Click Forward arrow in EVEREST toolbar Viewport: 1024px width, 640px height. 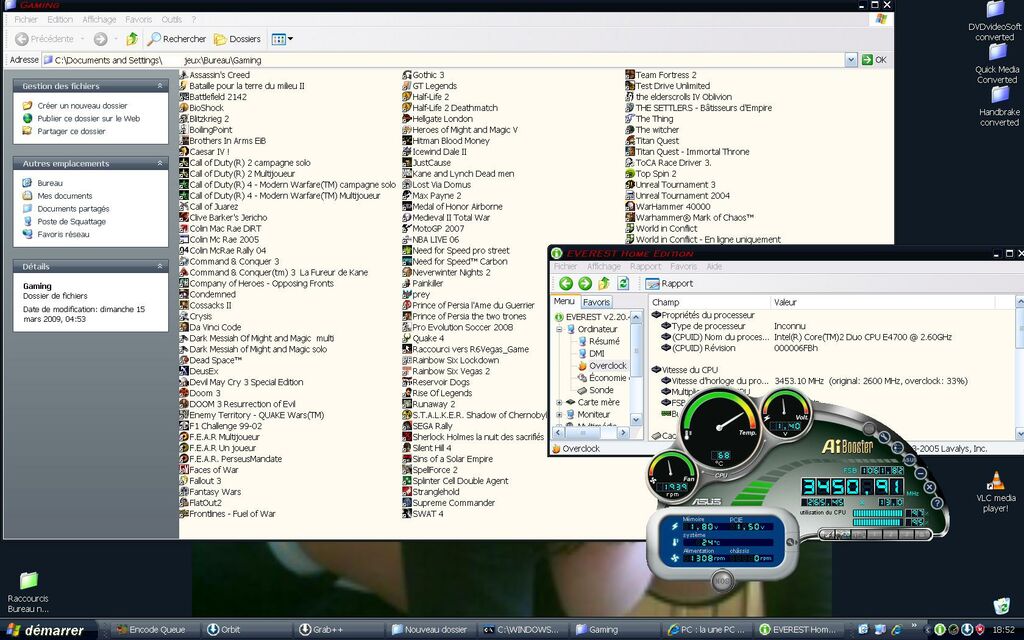pos(584,283)
